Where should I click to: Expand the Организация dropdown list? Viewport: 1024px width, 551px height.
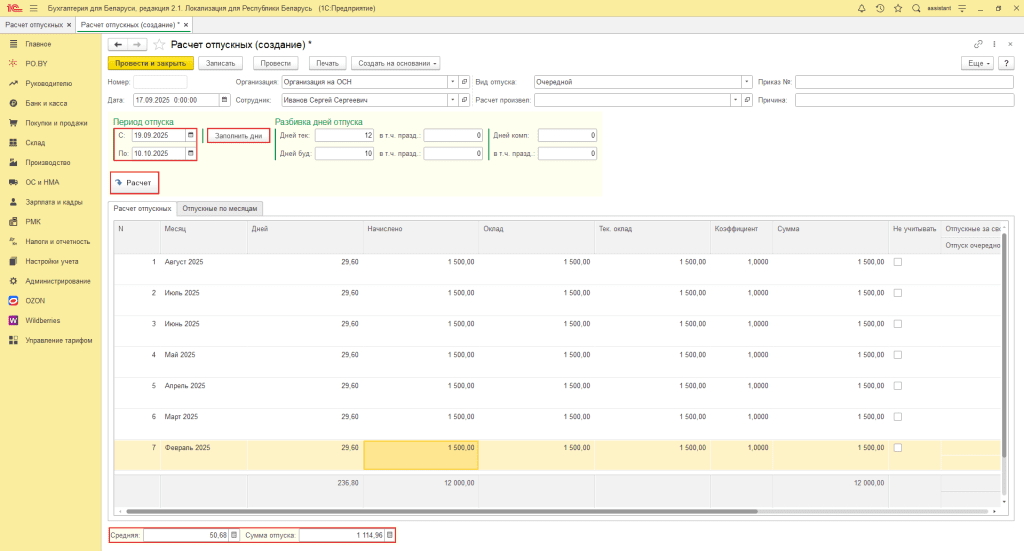coord(452,82)
